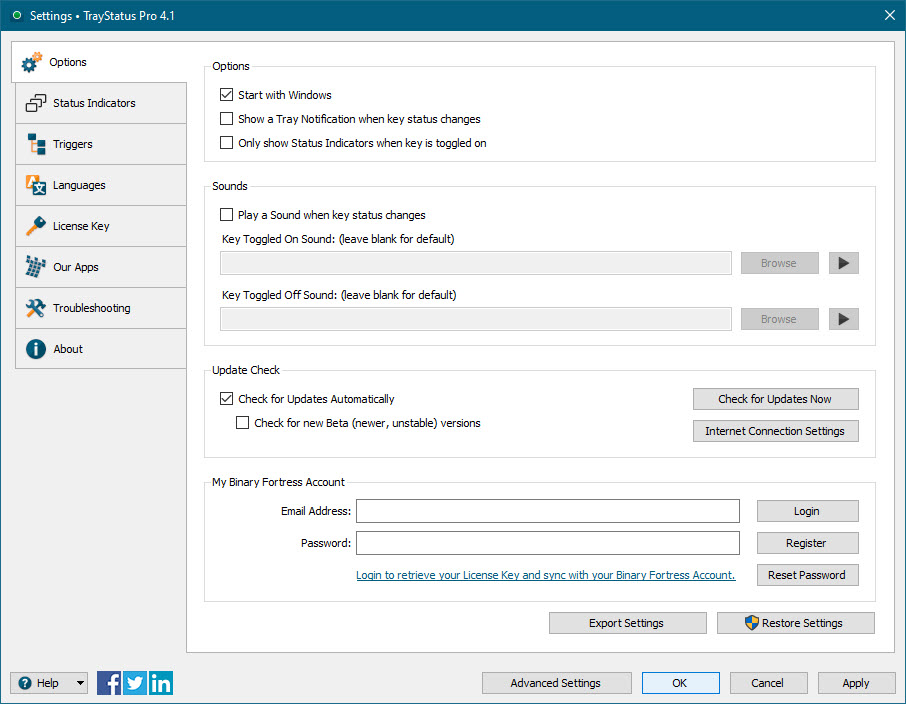Open the Languages tab
The height and width of the screenshot is (704, 906).
[x=101, y=185]
